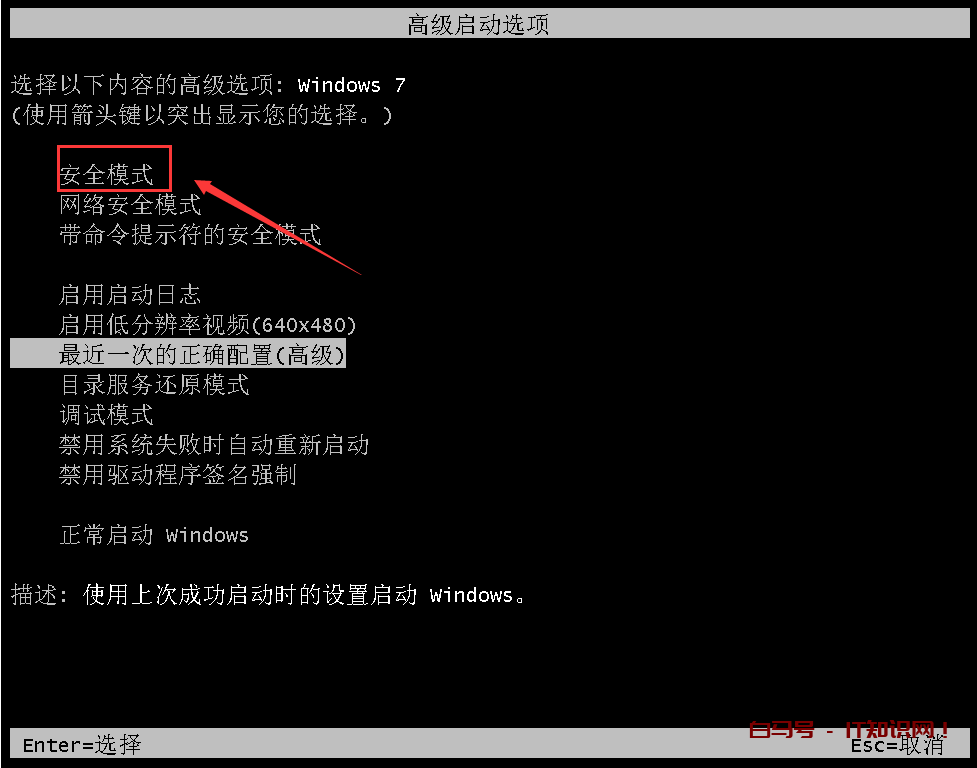Click the 高级启动选项 title bar
Image resolution: width=977 pixels, height=768 pixels.
(490, 24)
